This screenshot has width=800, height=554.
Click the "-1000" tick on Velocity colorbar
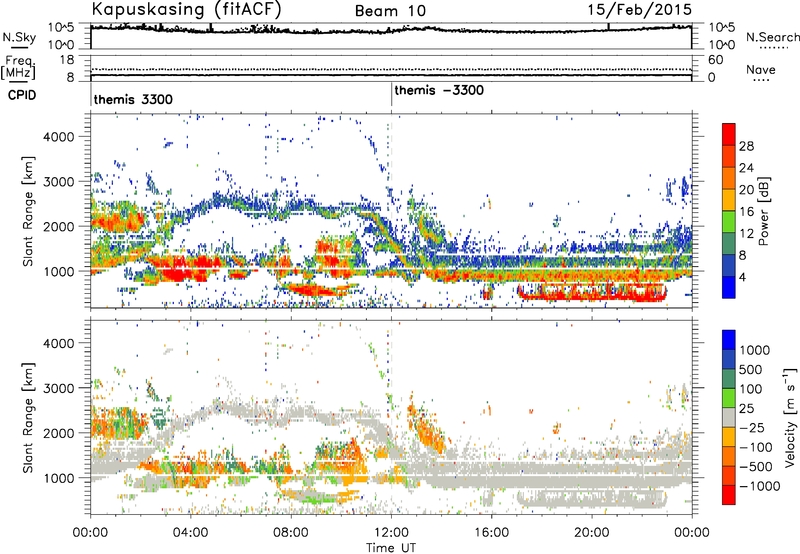click(x=759, y=486)
